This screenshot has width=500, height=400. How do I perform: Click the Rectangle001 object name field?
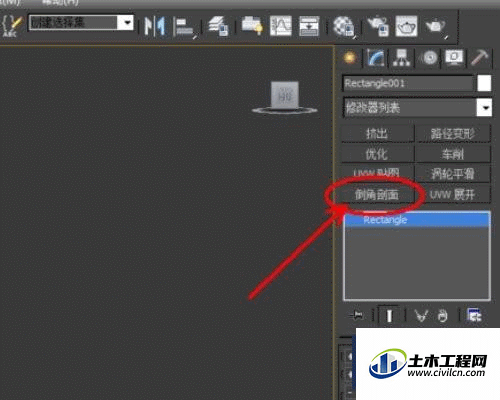(408, 83)
